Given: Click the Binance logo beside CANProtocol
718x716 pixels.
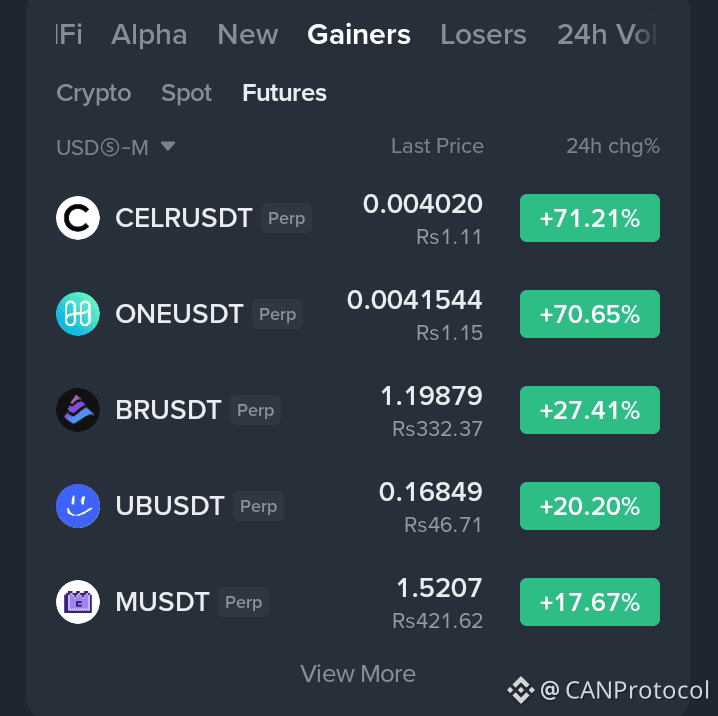Looking at the screenshot, I should tap(521, 690).
